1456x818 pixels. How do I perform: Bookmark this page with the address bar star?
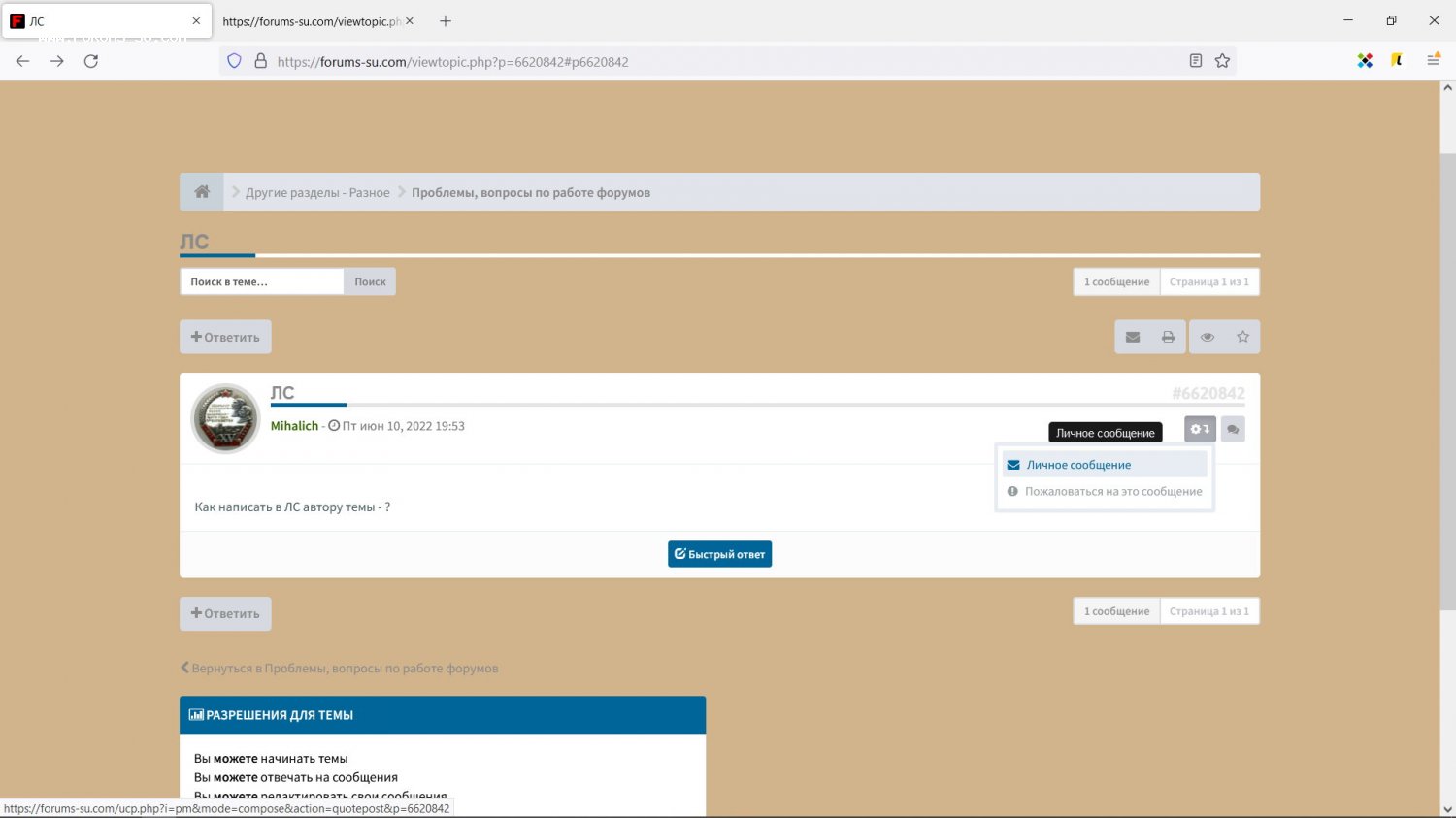pos(1222,61)
